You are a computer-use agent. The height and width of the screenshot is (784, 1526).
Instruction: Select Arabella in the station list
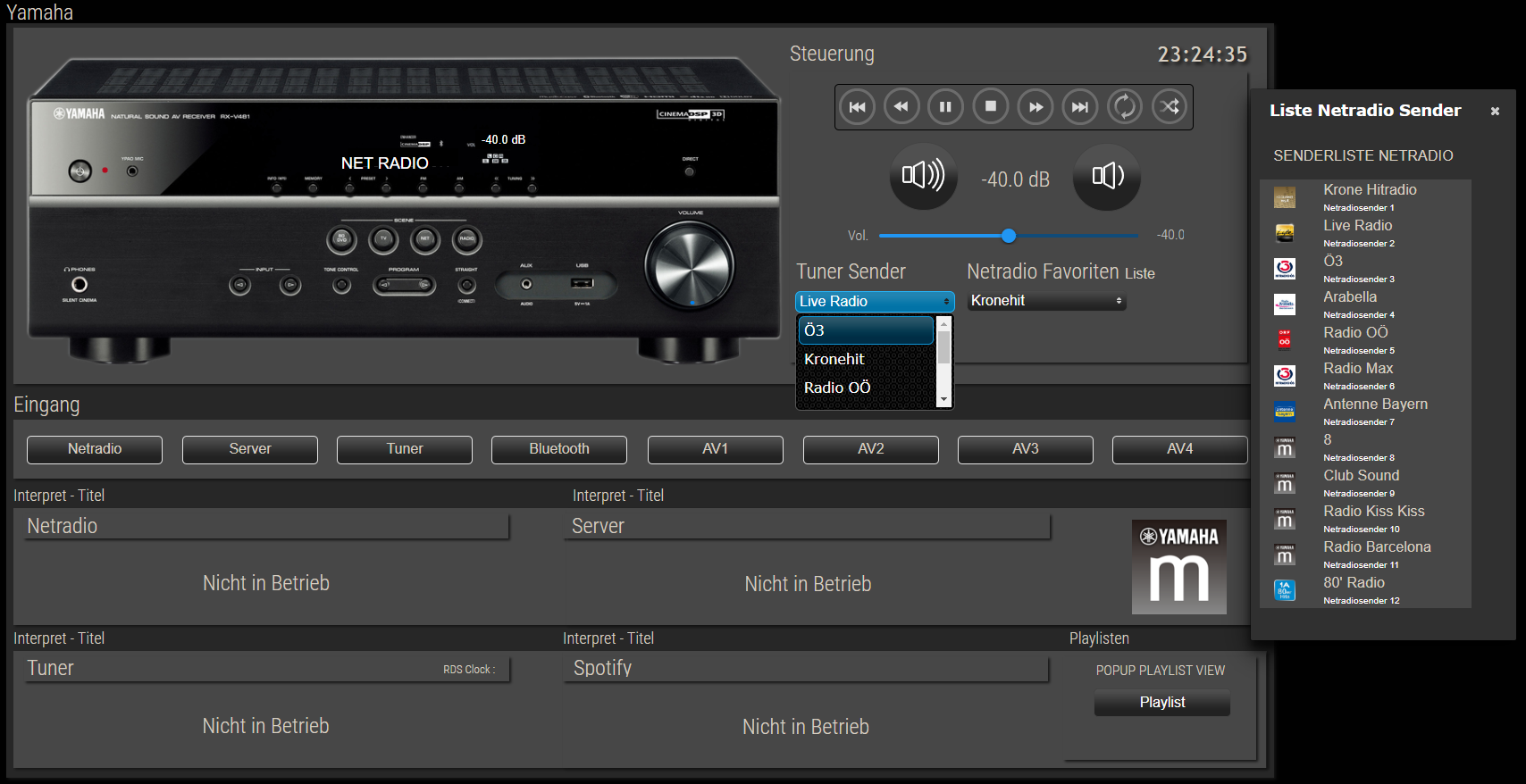[x=1365, y=304]
